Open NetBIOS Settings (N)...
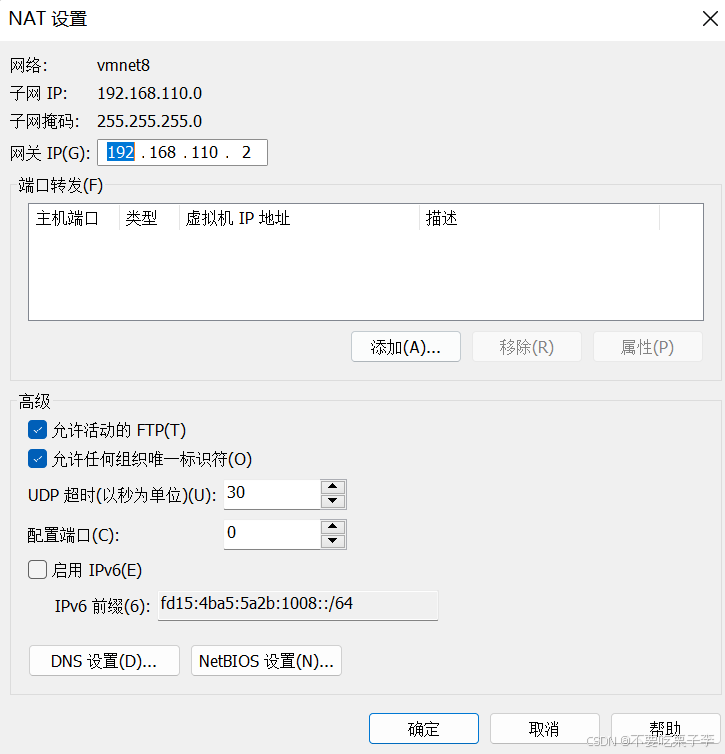 coord(266,661)
